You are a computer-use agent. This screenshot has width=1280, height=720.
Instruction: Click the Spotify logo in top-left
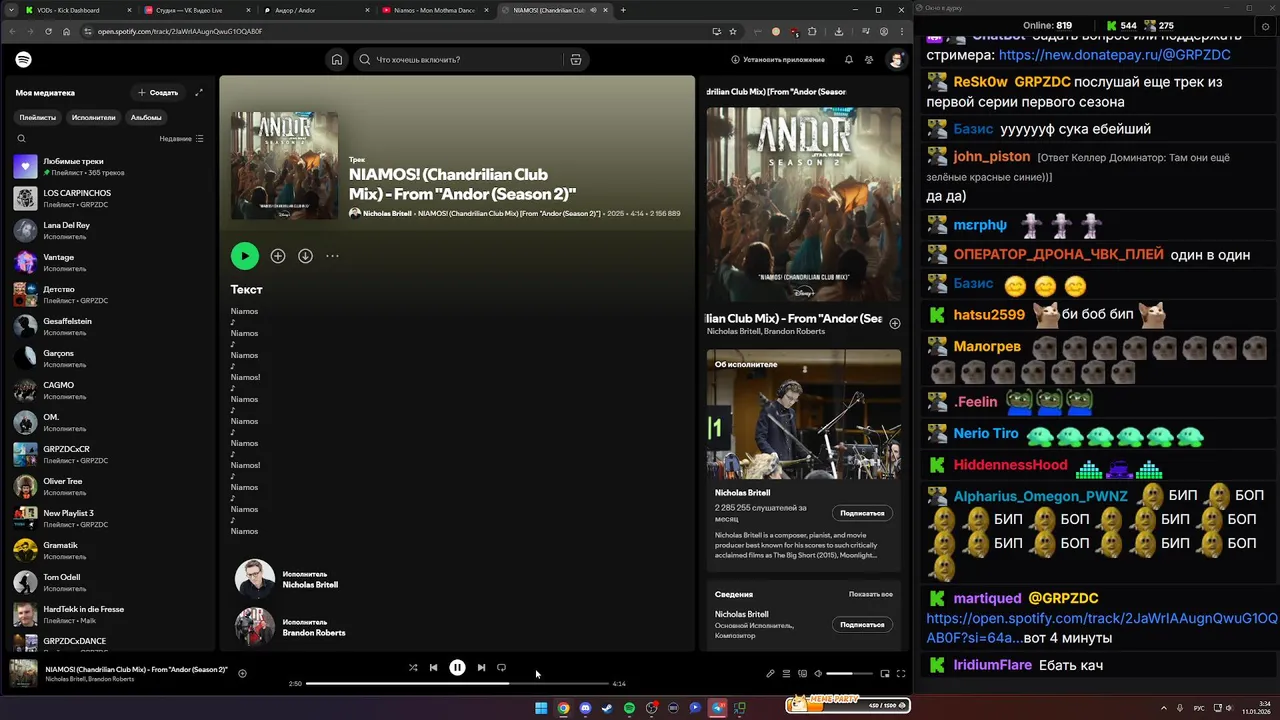23,60
